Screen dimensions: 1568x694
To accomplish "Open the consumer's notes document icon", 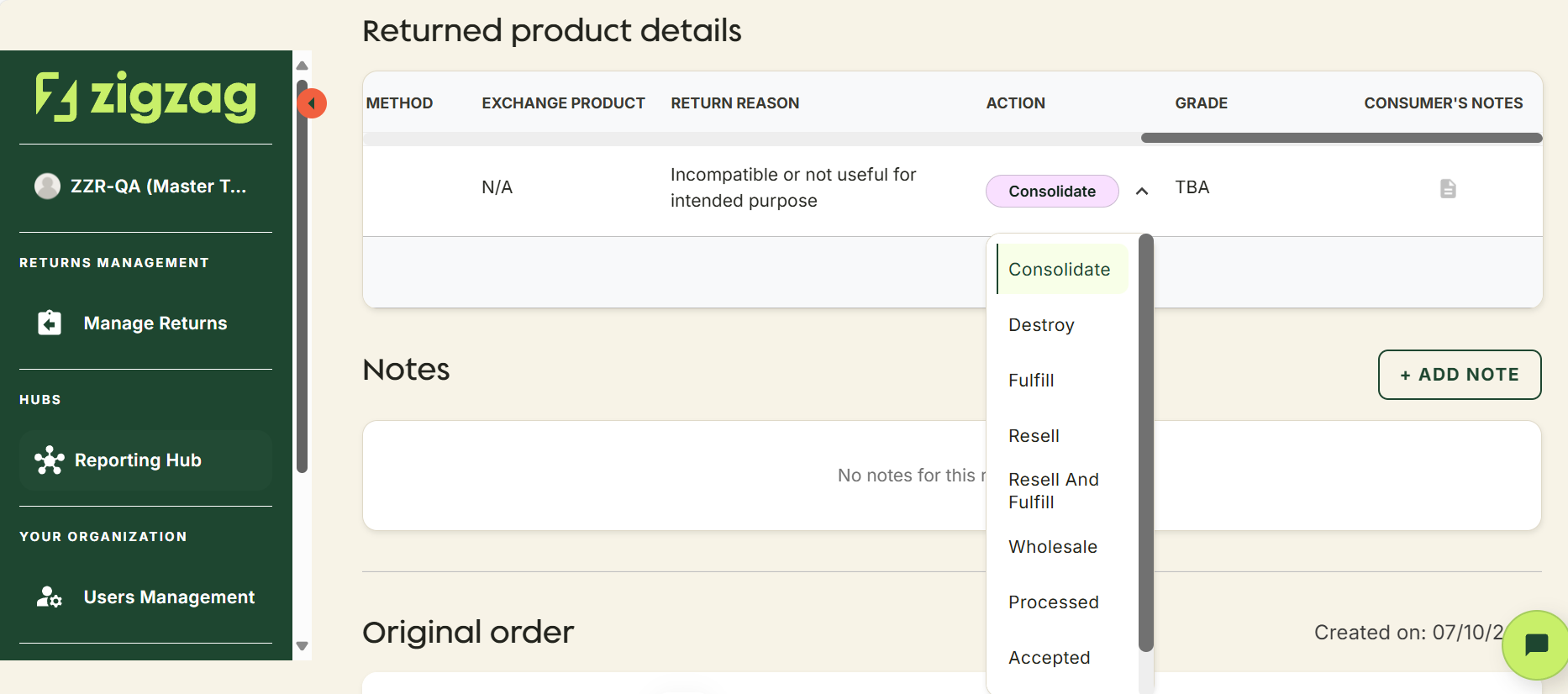I will click(x=1447, y=189).
